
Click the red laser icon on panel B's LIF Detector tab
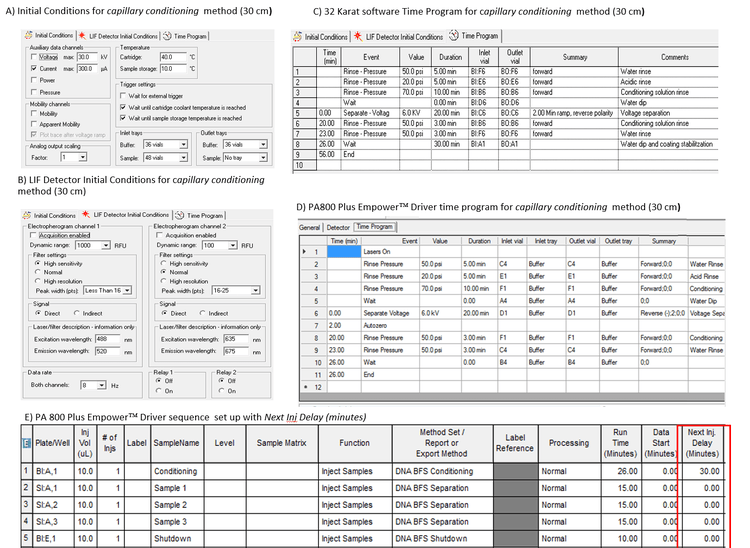pyautogui.click(x=84, y=215)
